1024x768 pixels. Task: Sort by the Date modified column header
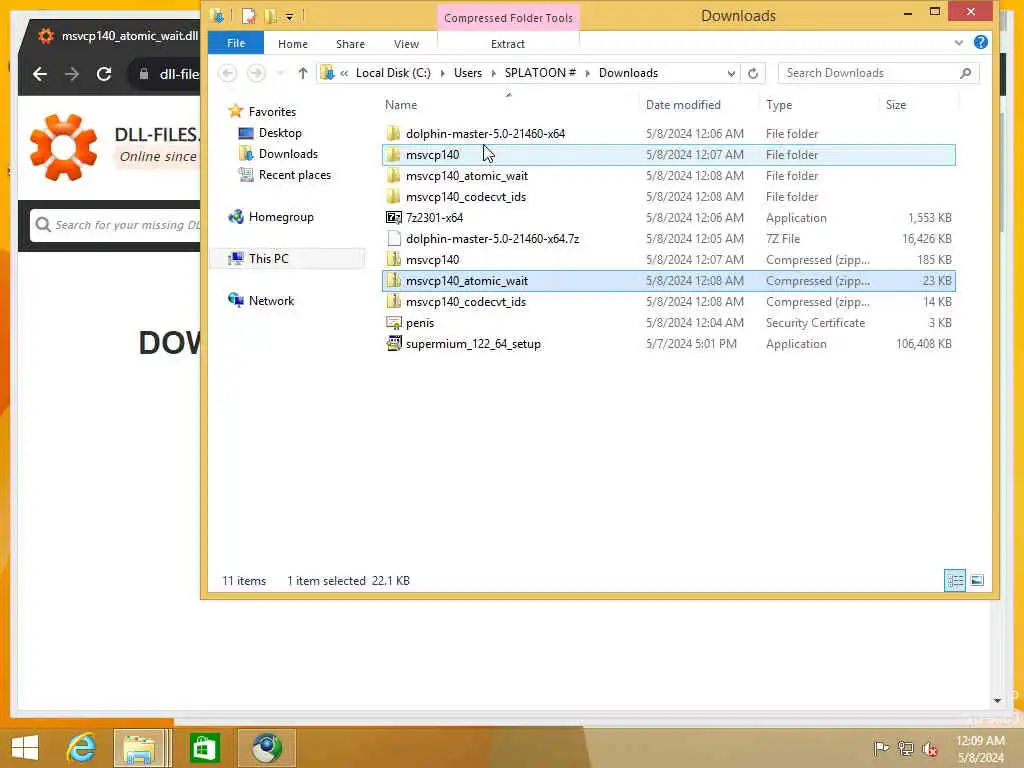[683, 104]
